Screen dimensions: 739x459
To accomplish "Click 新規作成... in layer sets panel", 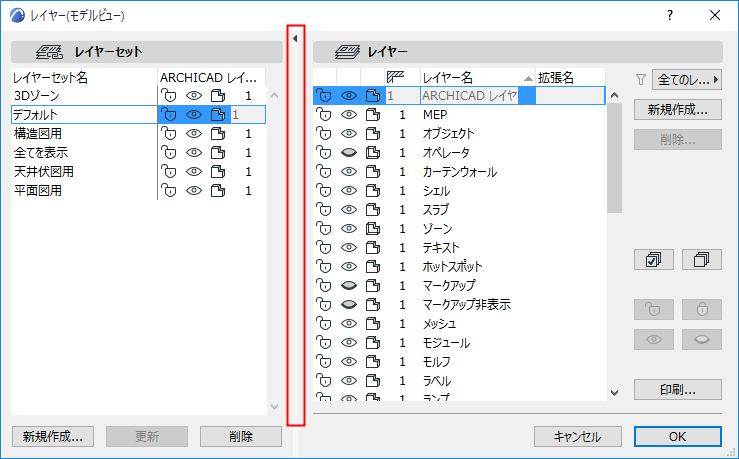I will pyautogui.click(x=53, y=436).
